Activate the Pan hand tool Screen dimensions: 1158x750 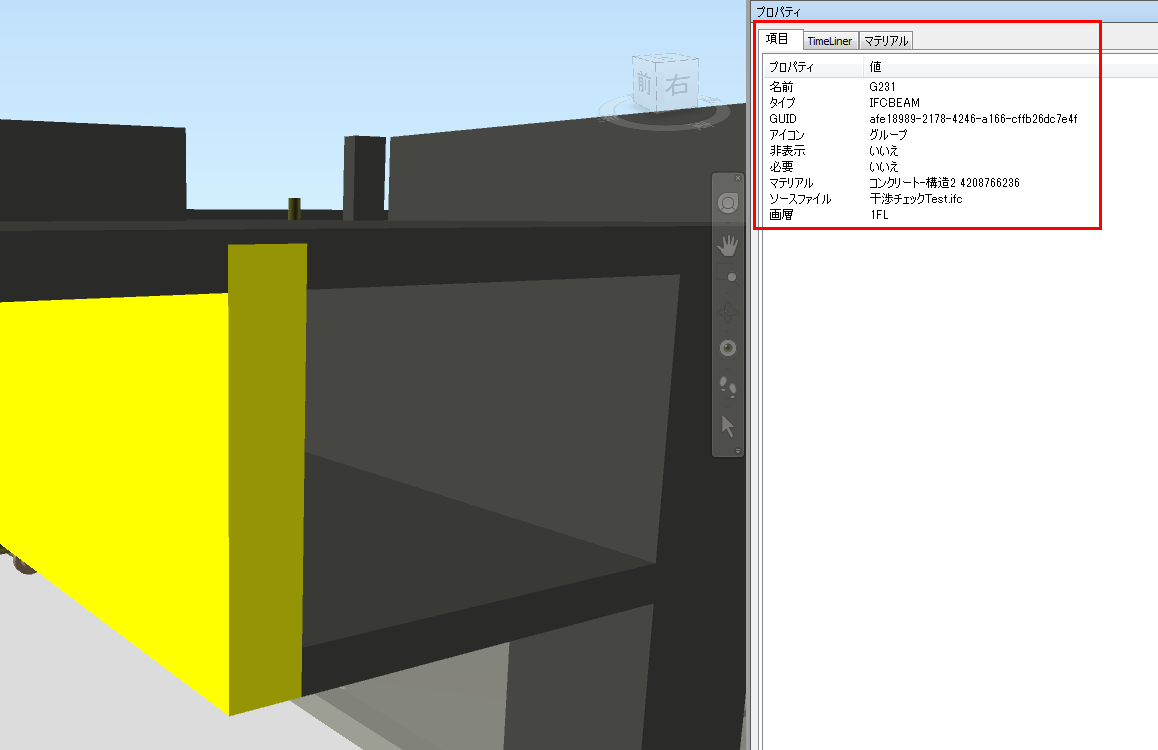(x=728, y=243)
